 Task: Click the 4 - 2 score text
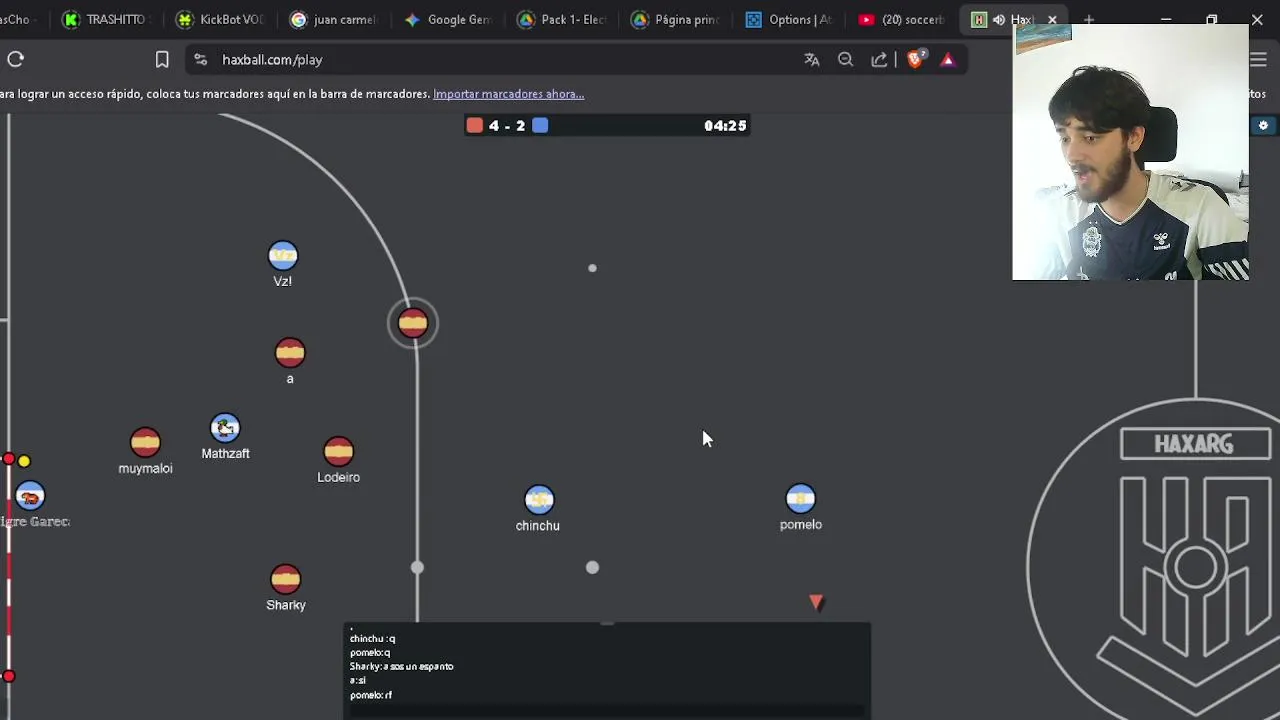click(x=507, y=126)
